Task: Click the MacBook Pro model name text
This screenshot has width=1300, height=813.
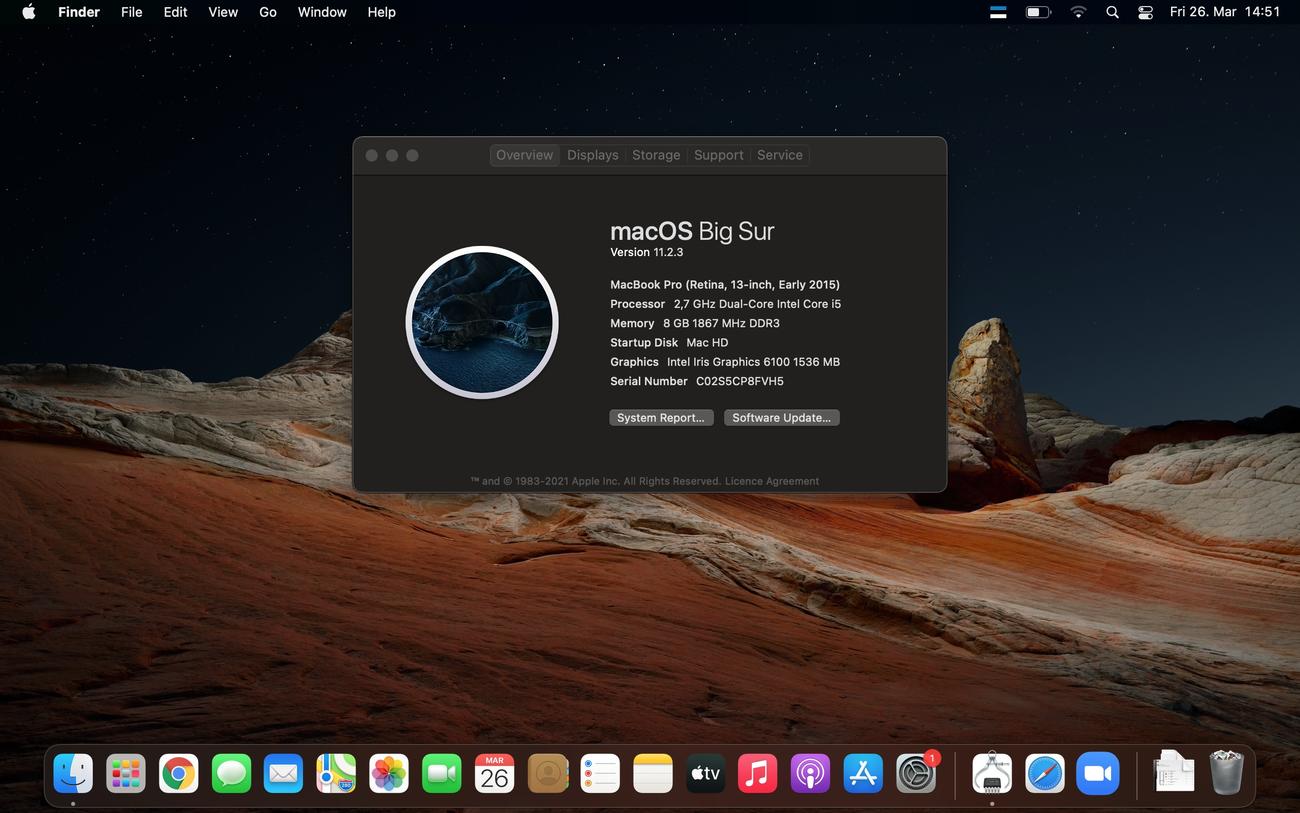Action: click(x=725, y=285)
